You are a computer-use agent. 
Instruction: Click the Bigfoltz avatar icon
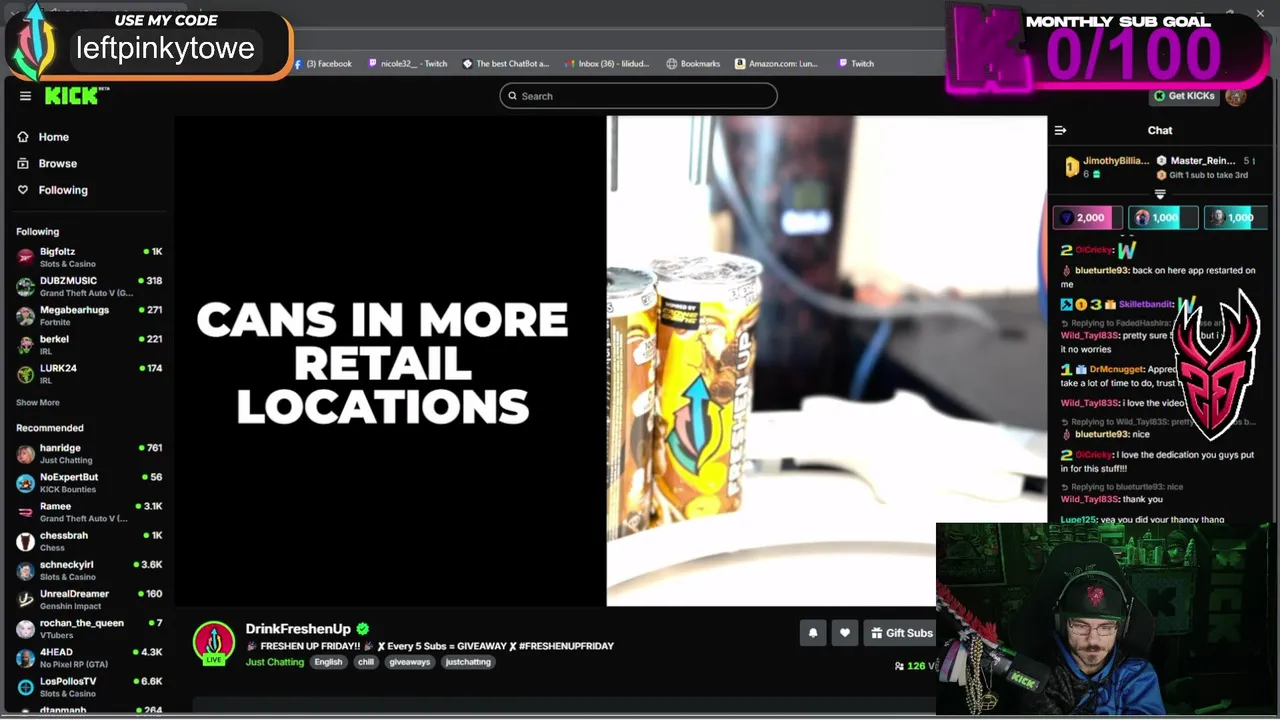coord(25,258)
